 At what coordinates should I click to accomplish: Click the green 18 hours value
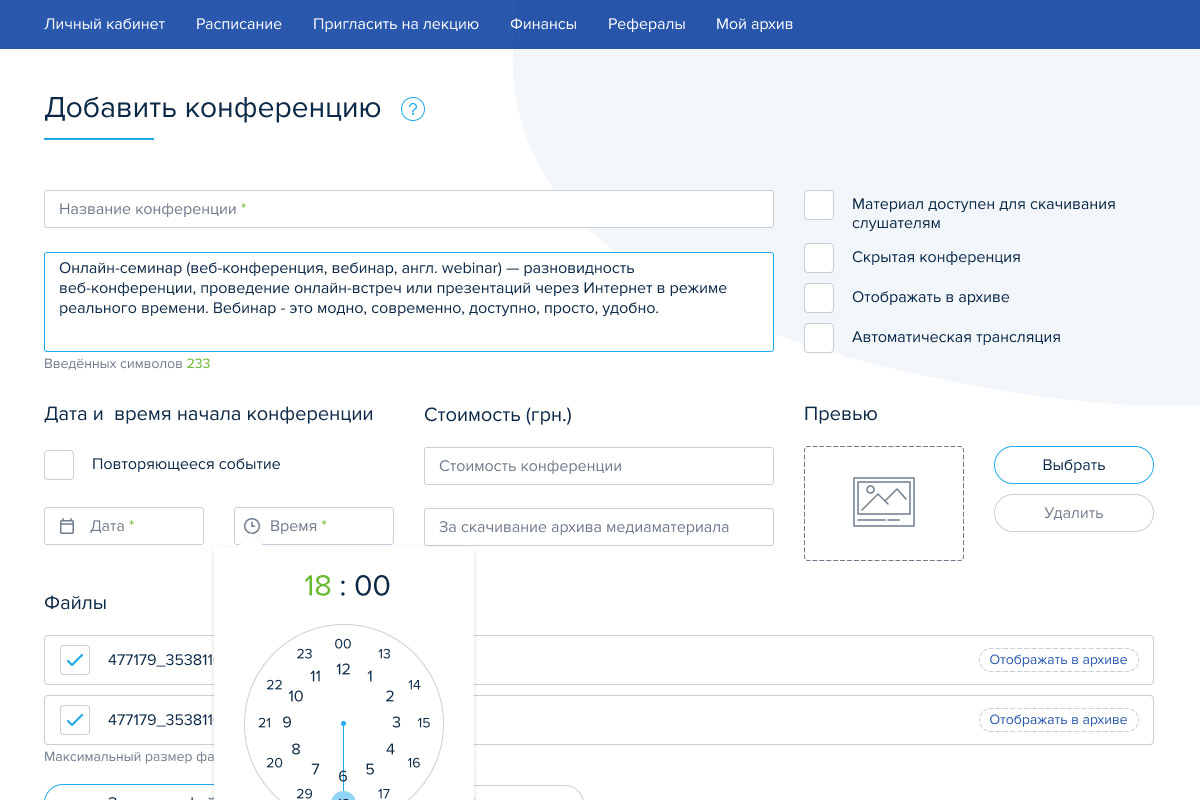[x=317, y=585]
